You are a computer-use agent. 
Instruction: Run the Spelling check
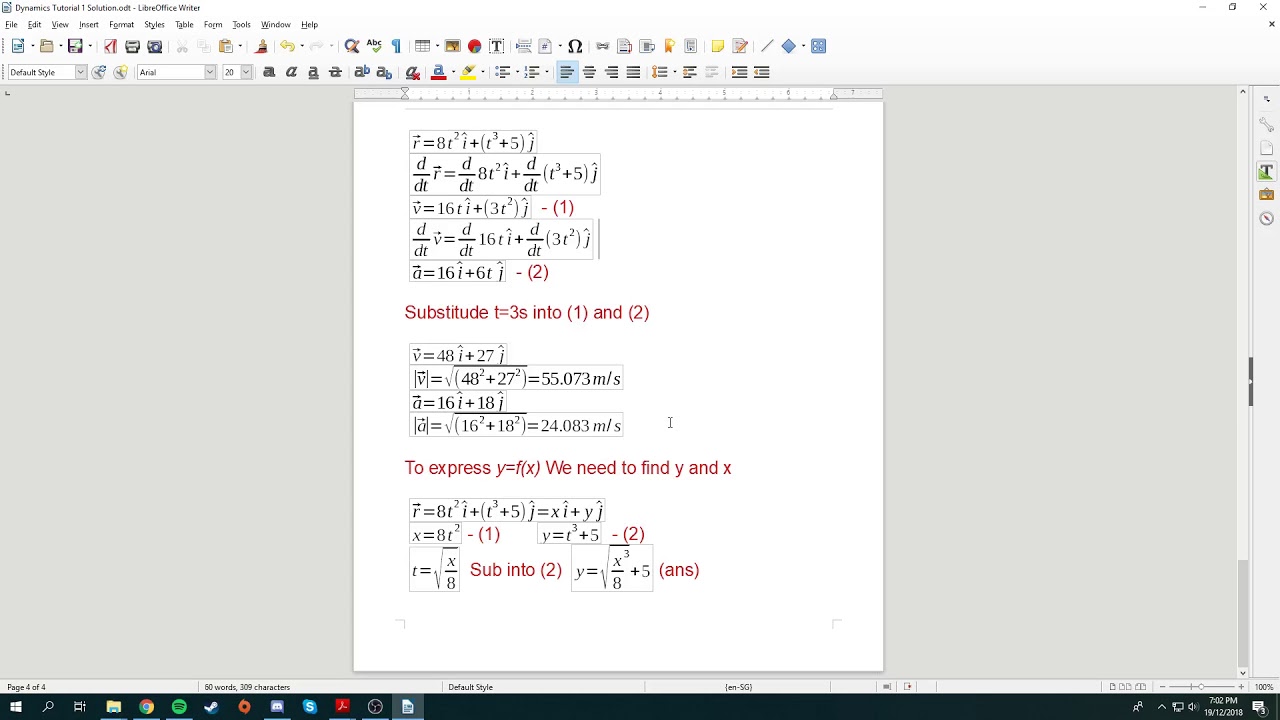coord(374,46)
